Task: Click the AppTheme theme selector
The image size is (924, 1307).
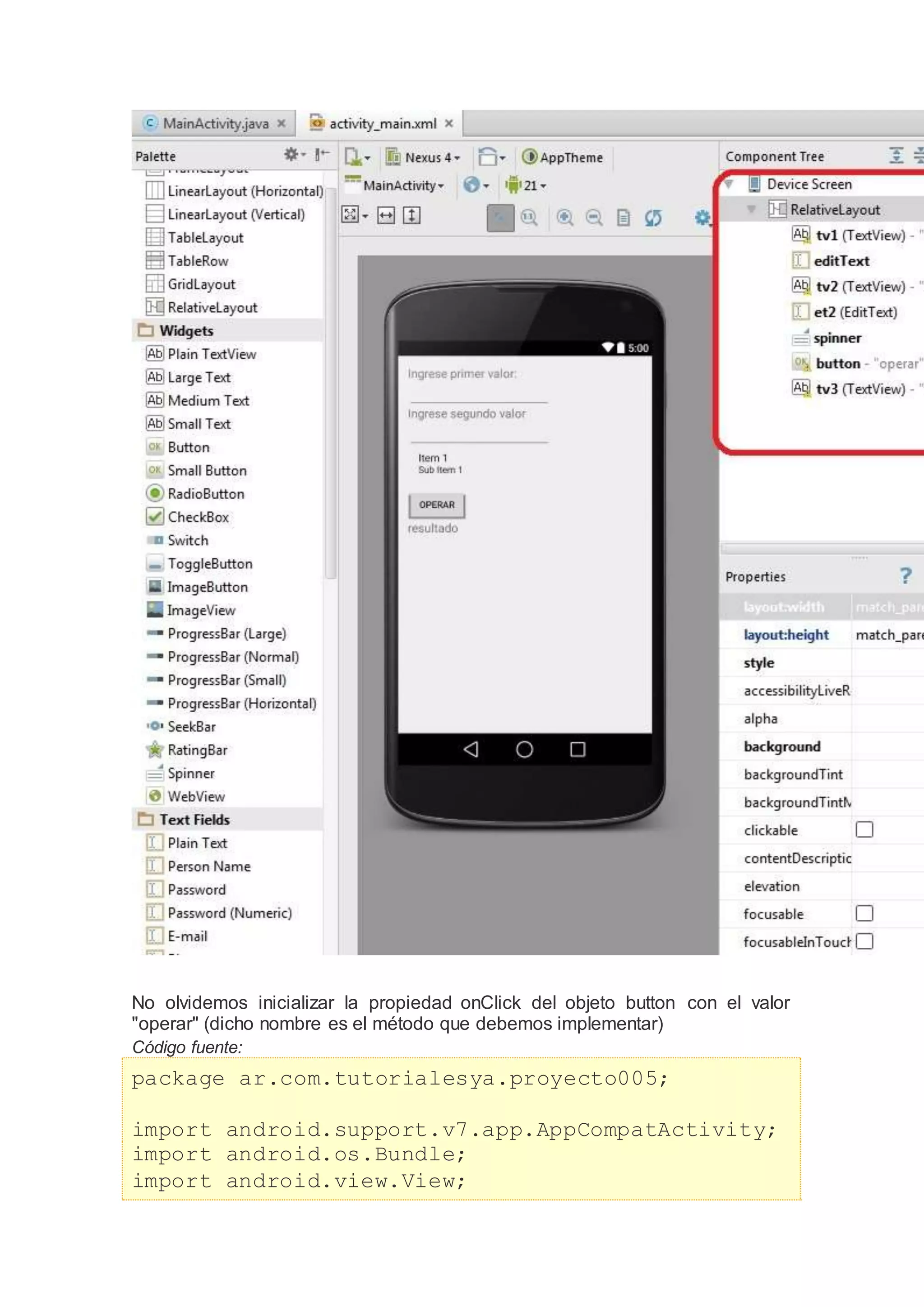Action: click(x=562, y=157)
